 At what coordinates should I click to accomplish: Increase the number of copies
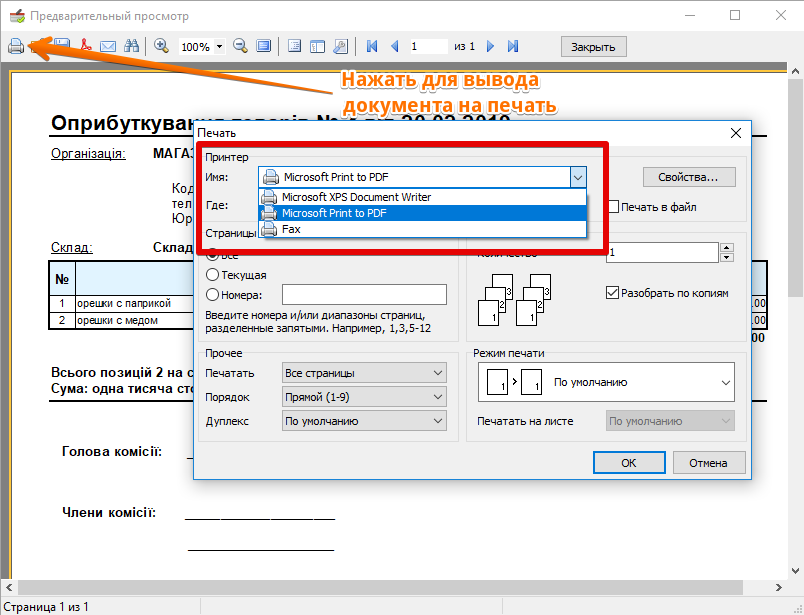tap(727, 248)
